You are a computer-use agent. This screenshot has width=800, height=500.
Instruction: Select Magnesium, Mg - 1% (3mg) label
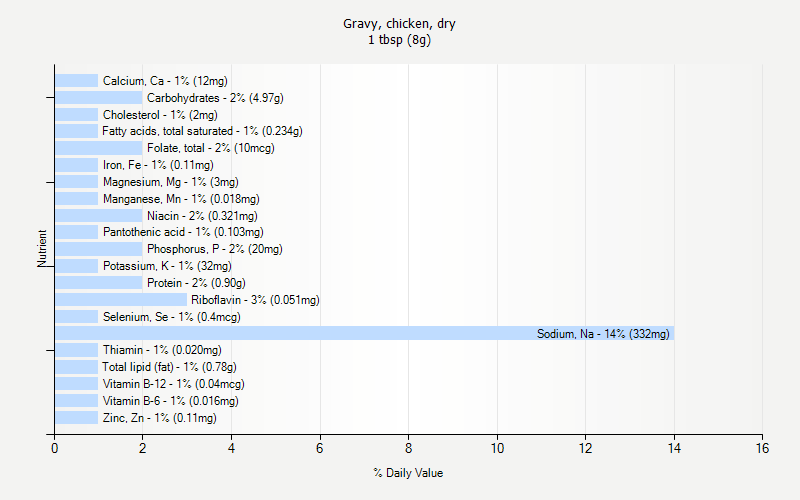tap(171, 182)
